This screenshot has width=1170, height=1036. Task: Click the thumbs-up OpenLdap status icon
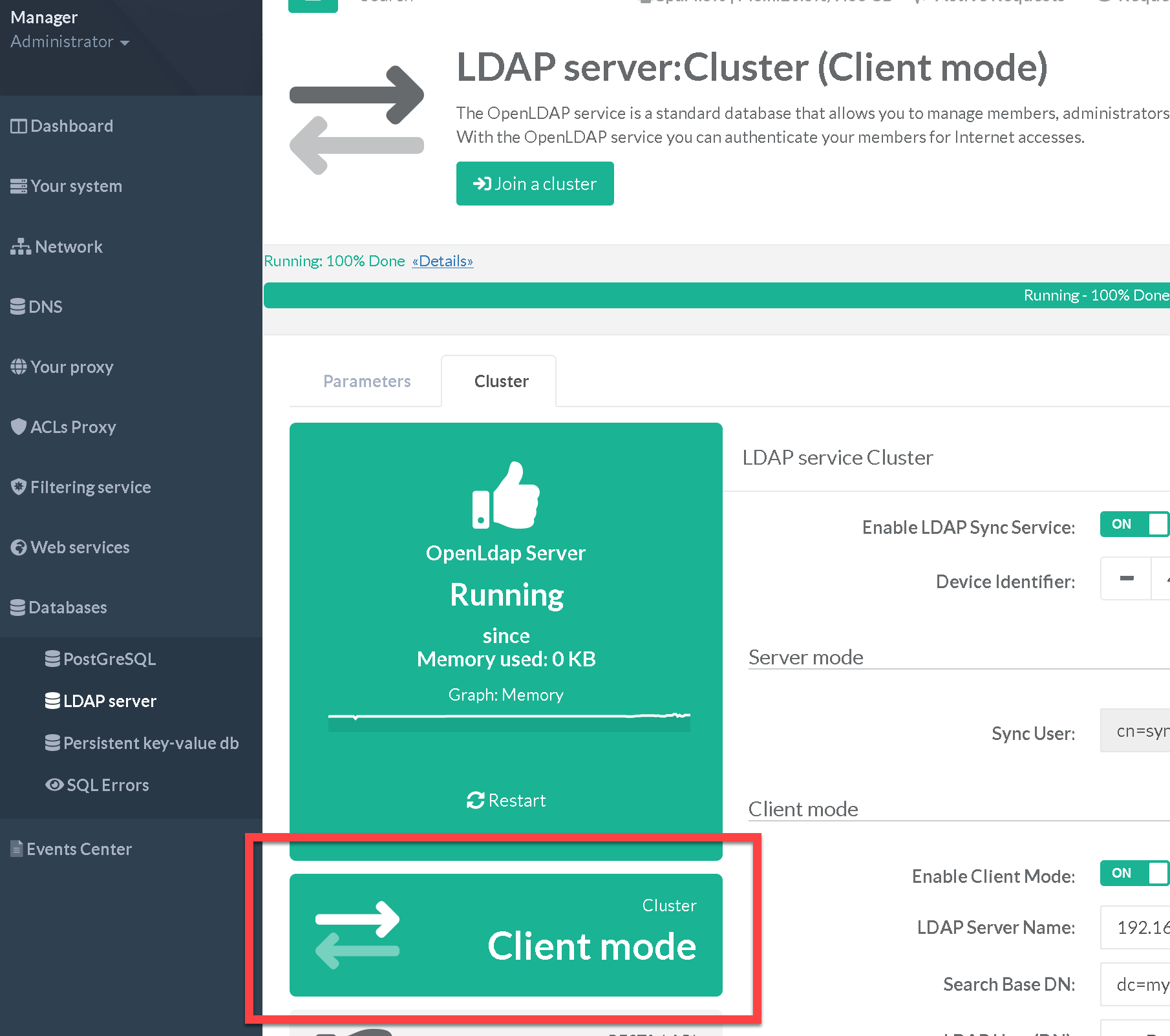505,496
